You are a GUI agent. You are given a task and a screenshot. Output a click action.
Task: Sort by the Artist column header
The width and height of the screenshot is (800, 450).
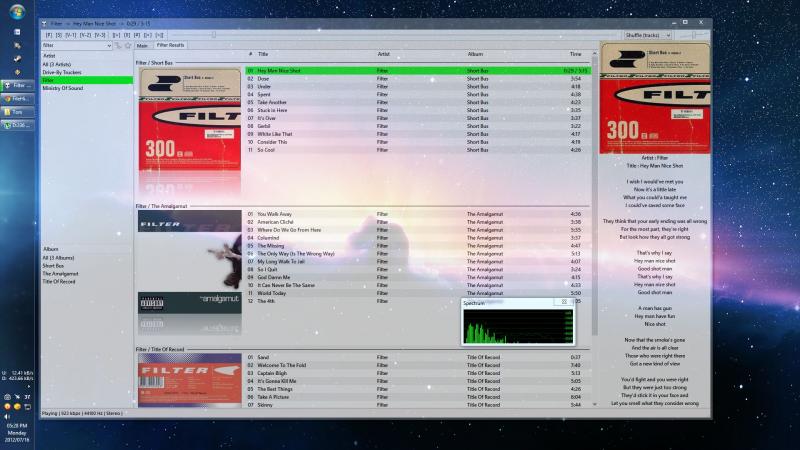click(383, 54)
